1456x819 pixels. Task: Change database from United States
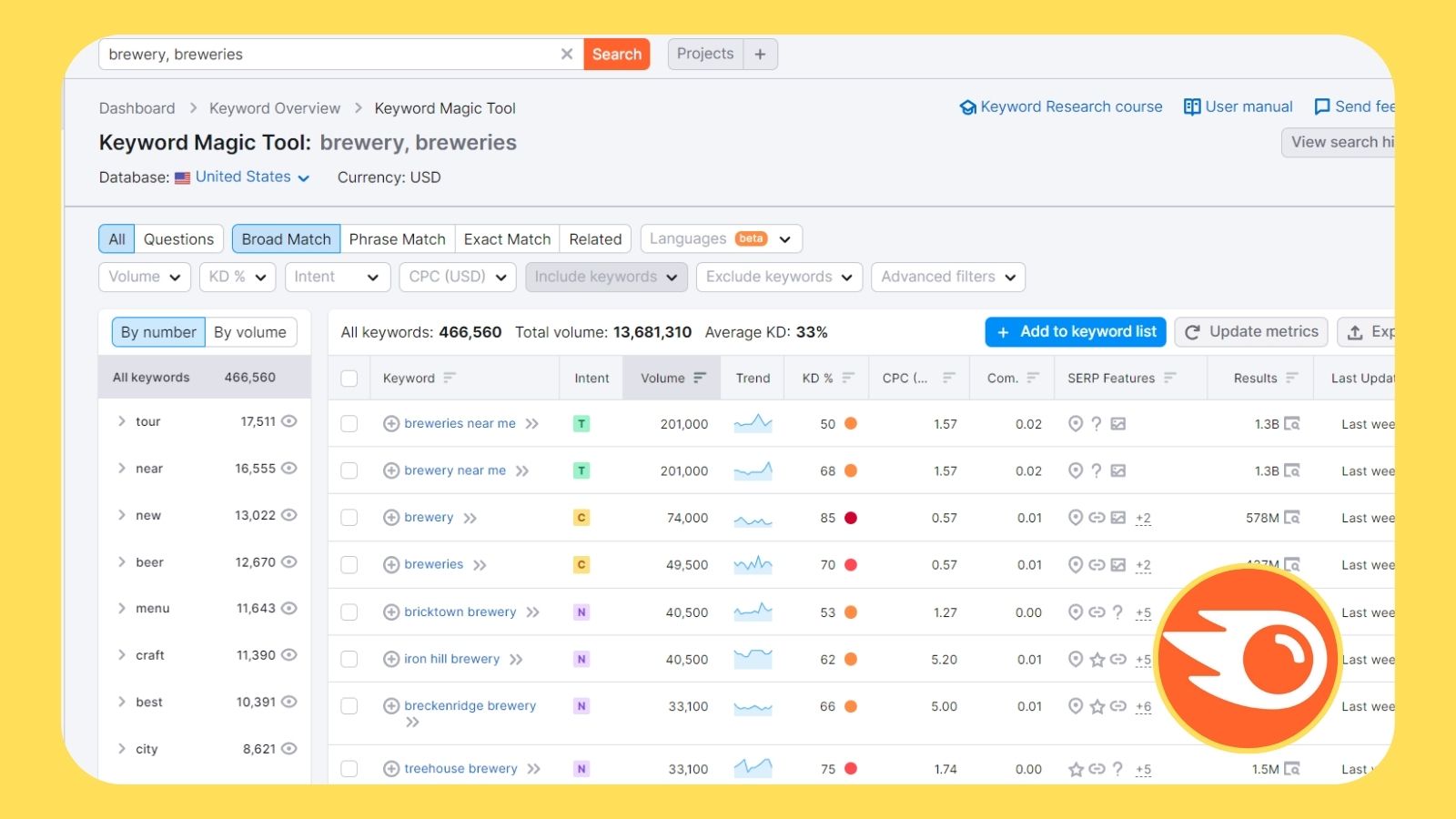pyautogui.click(x=252, y=177)
